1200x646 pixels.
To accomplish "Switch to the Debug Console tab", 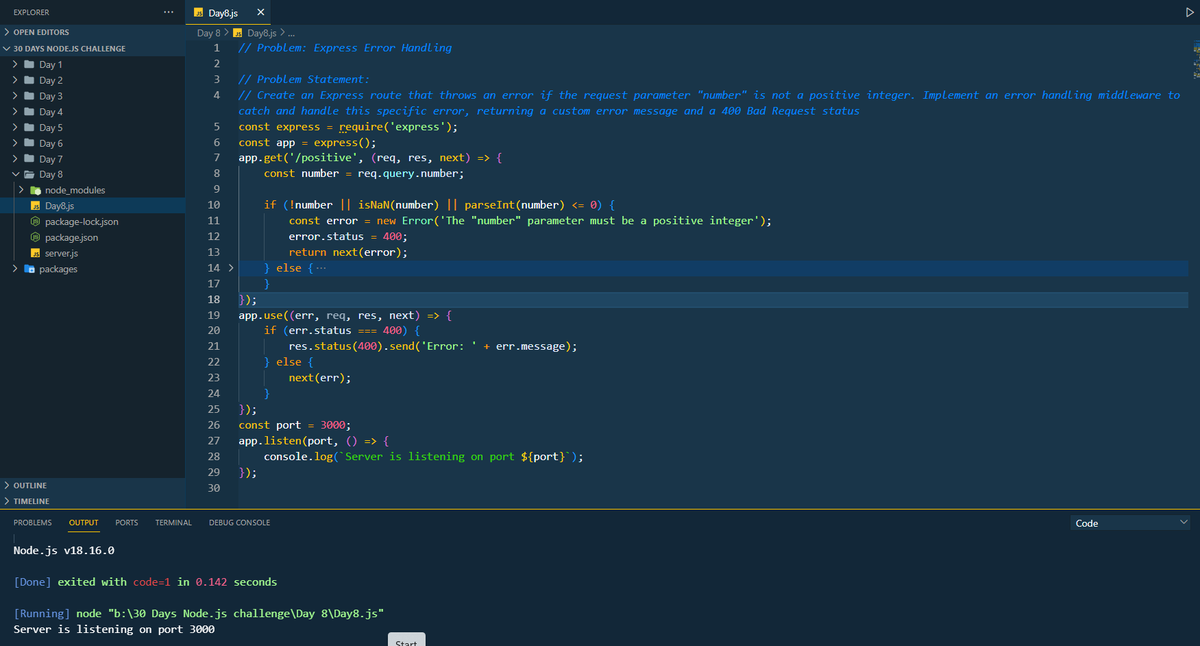I will (239, 523).
